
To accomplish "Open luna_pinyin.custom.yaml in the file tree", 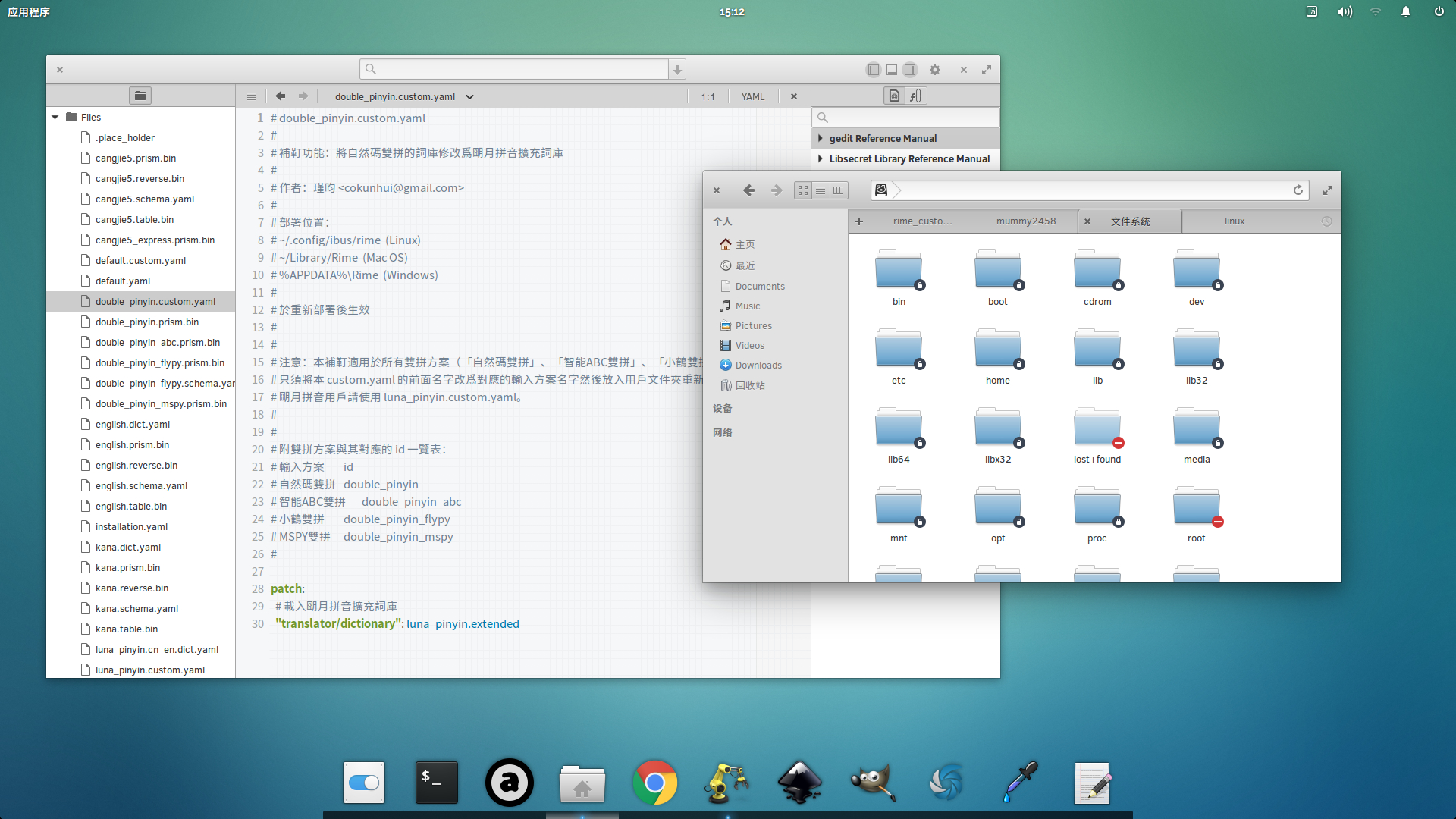I will tap(150, 670).
